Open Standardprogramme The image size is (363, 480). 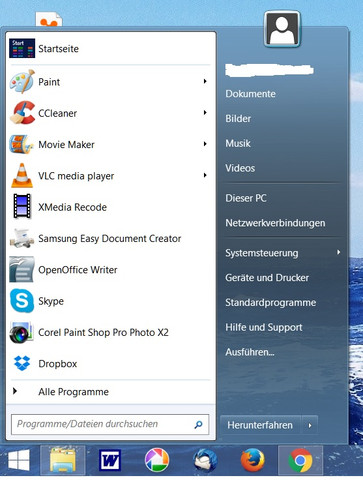click(x=271, y=302)
